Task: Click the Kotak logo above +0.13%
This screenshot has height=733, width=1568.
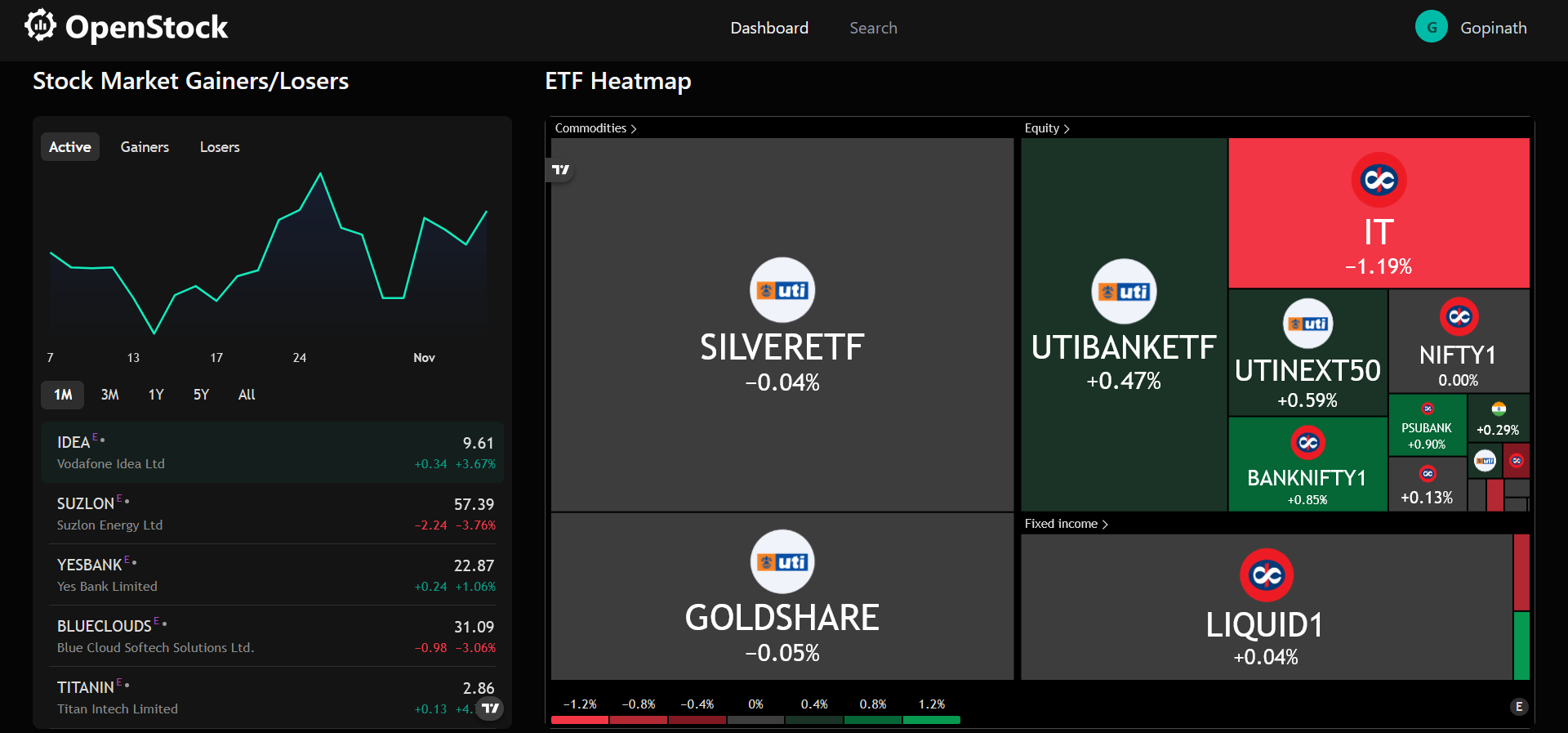Action: [1428, 473]
